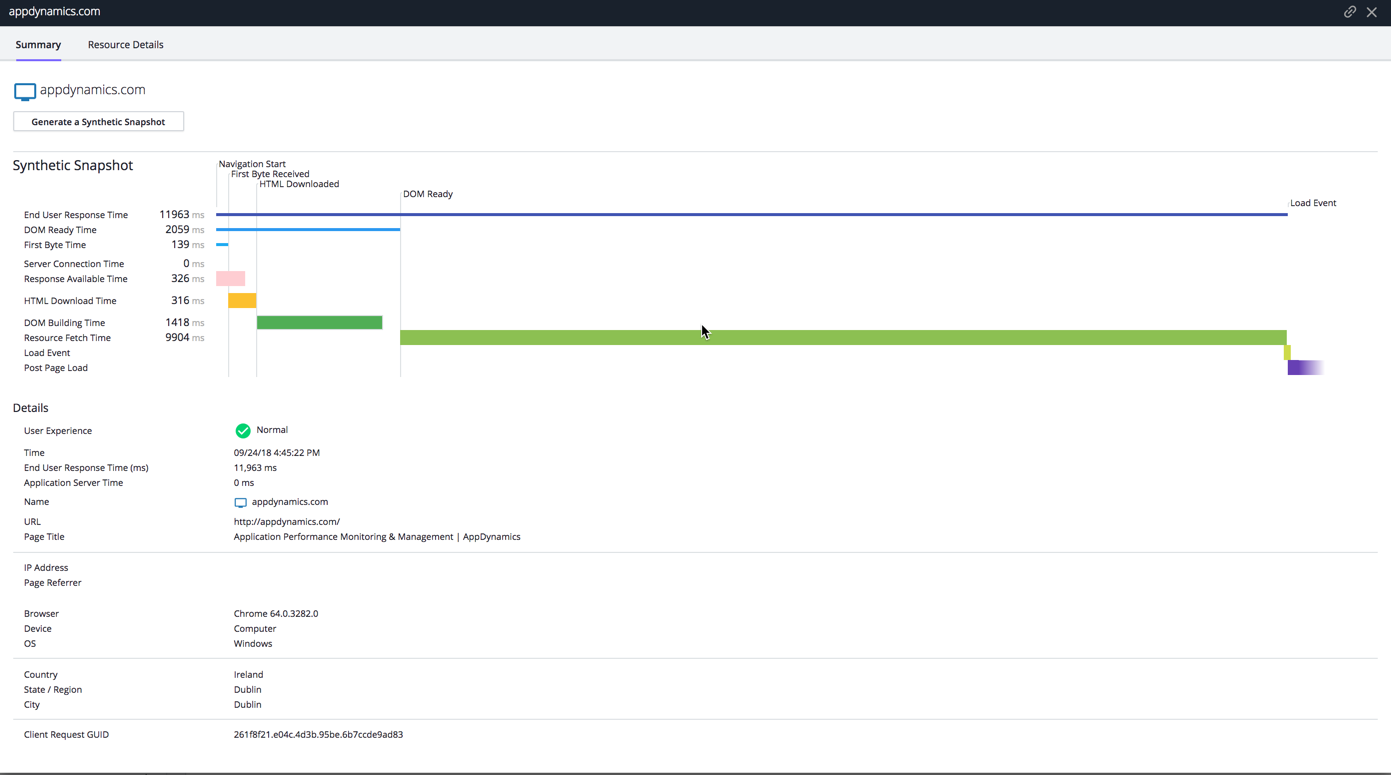The width and height of the screenshot is (1391, 775).
Task: Switch to the Summary tab
Action: 38,45
